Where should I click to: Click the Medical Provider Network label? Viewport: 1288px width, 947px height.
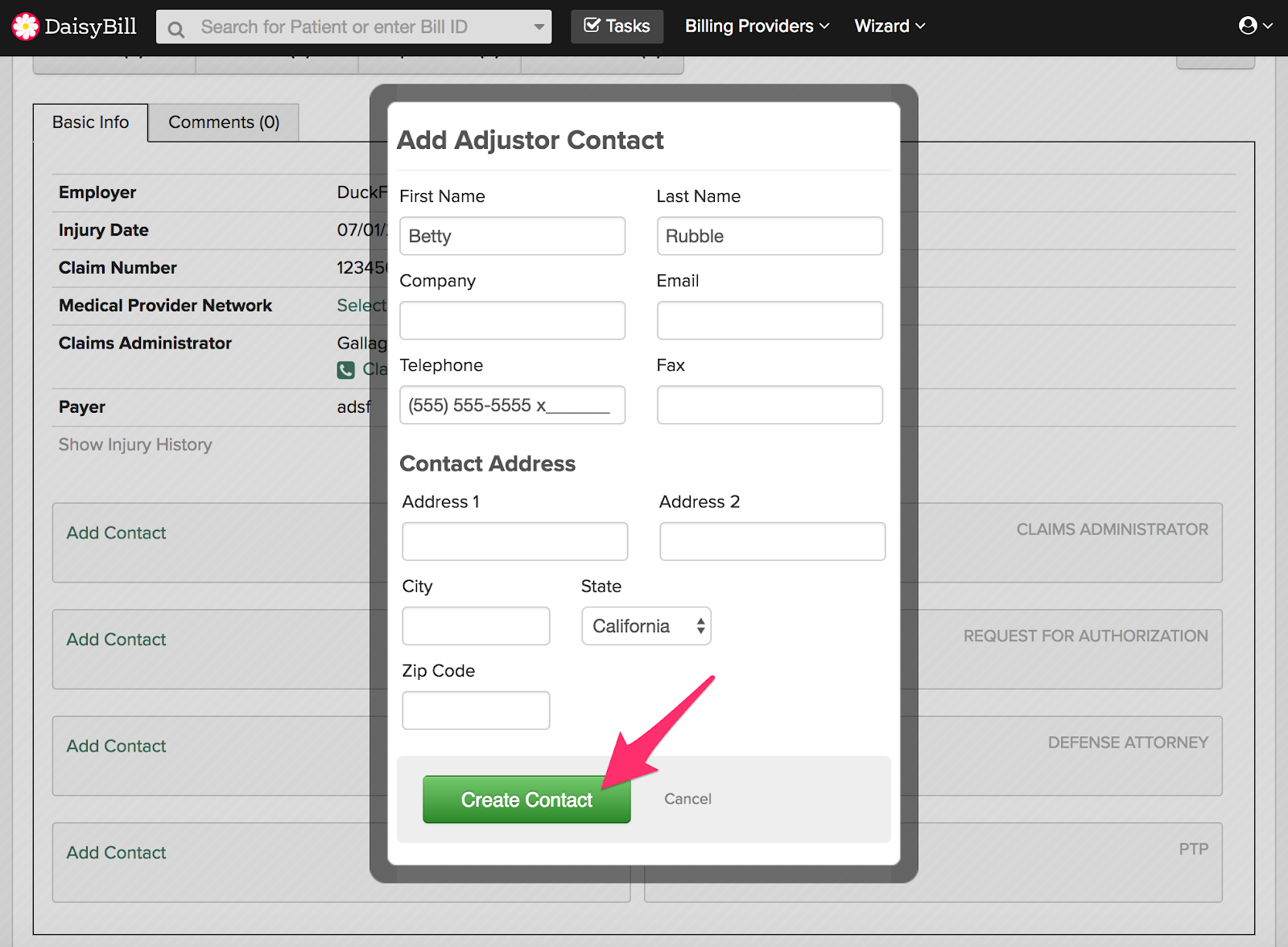pos(165,306)
